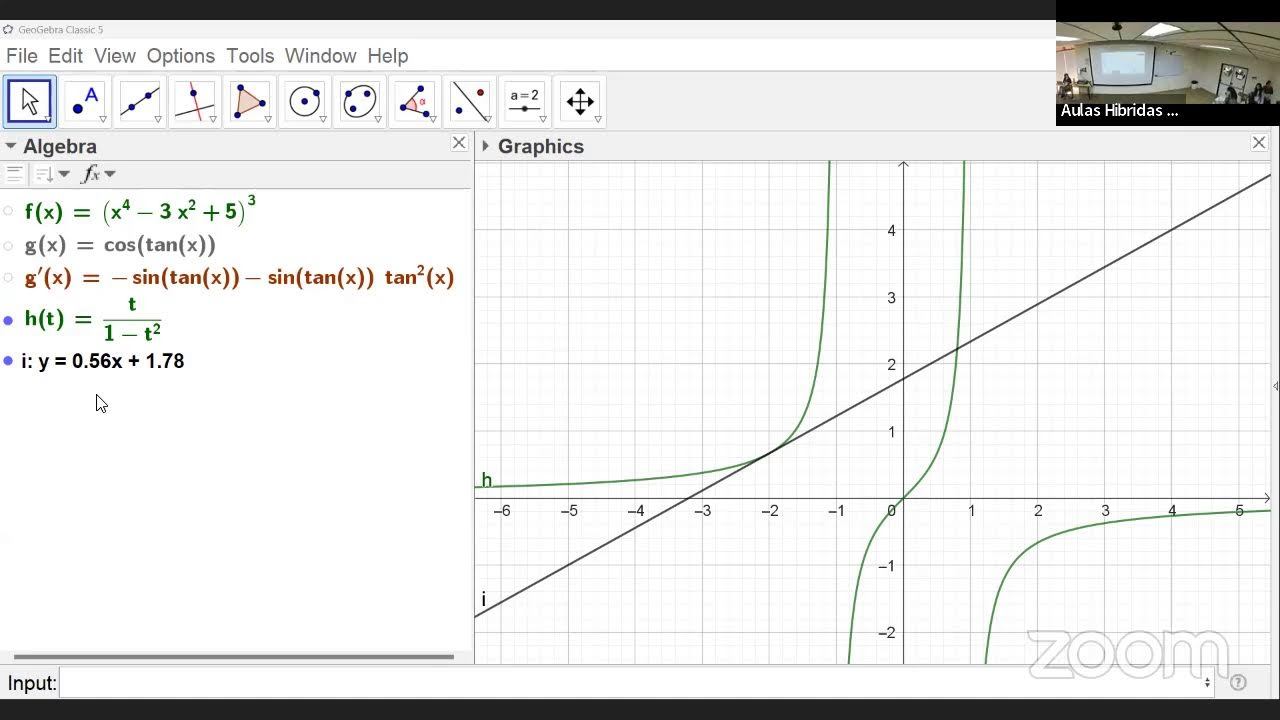The width and height of the screenshot is (1280, 720).
Task: Select the Polygon tool
Action: 250,101
